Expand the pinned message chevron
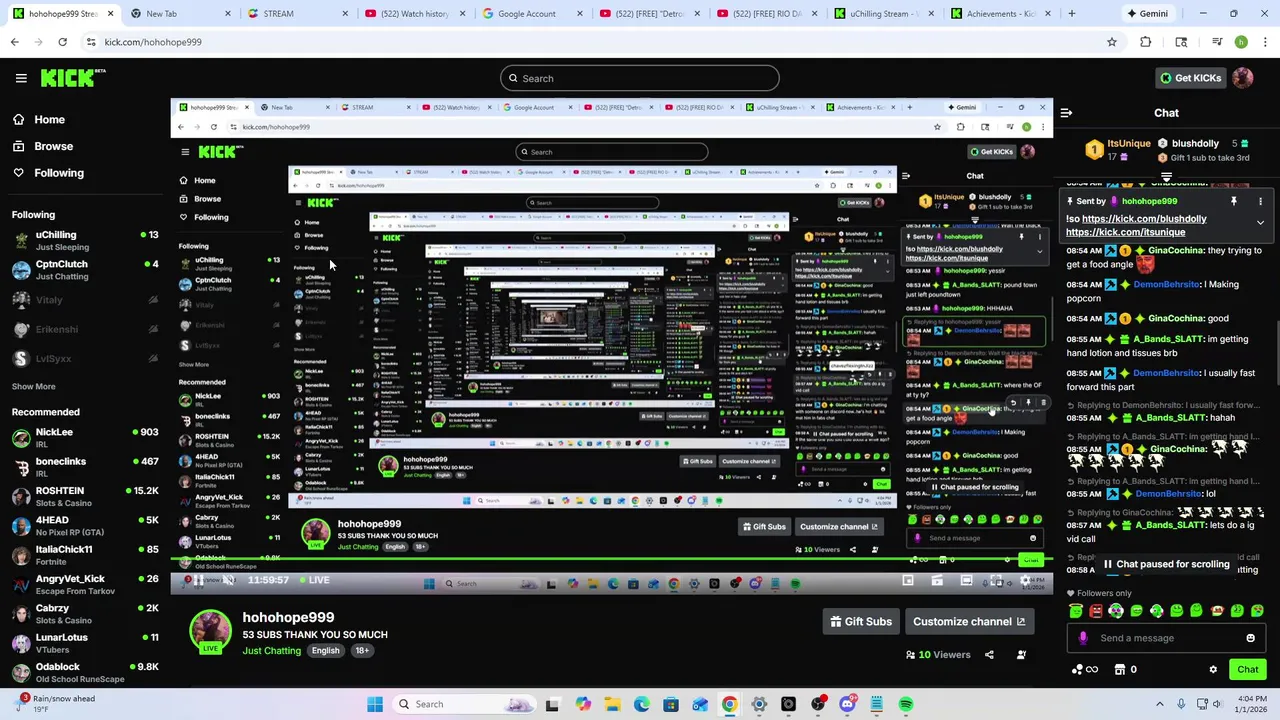The image size is (1280, 720). [x=1260, y=223]
